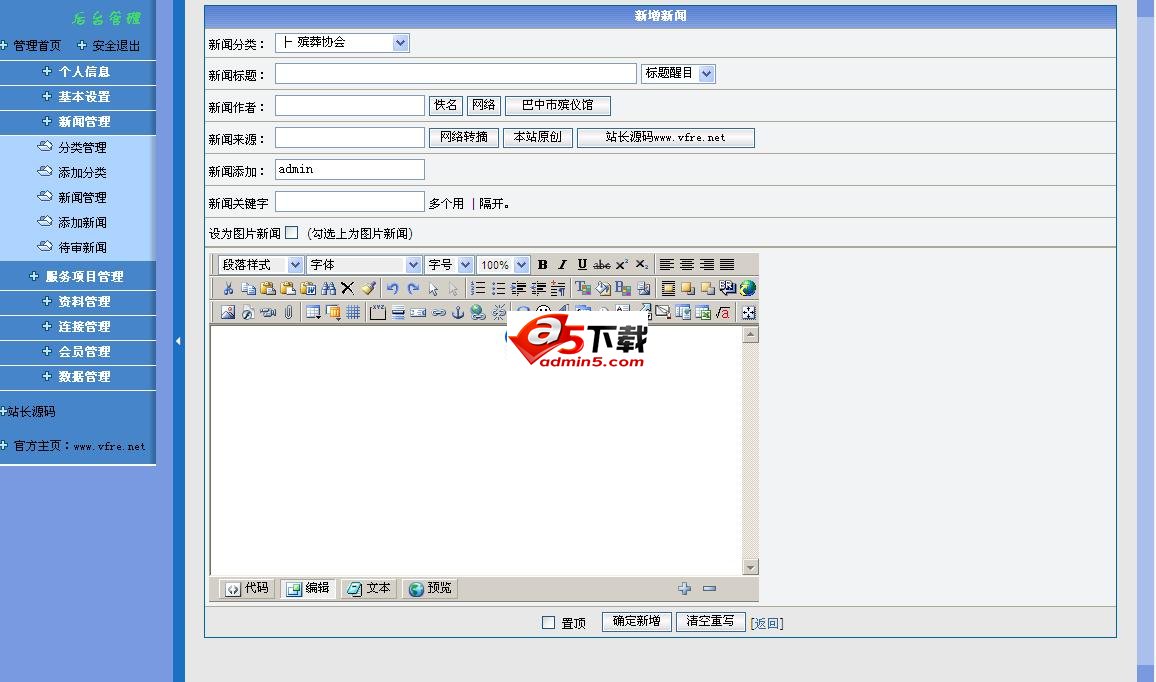Apply subscript formatting
Screen dimensions: 1156x682
click(642, 265)
